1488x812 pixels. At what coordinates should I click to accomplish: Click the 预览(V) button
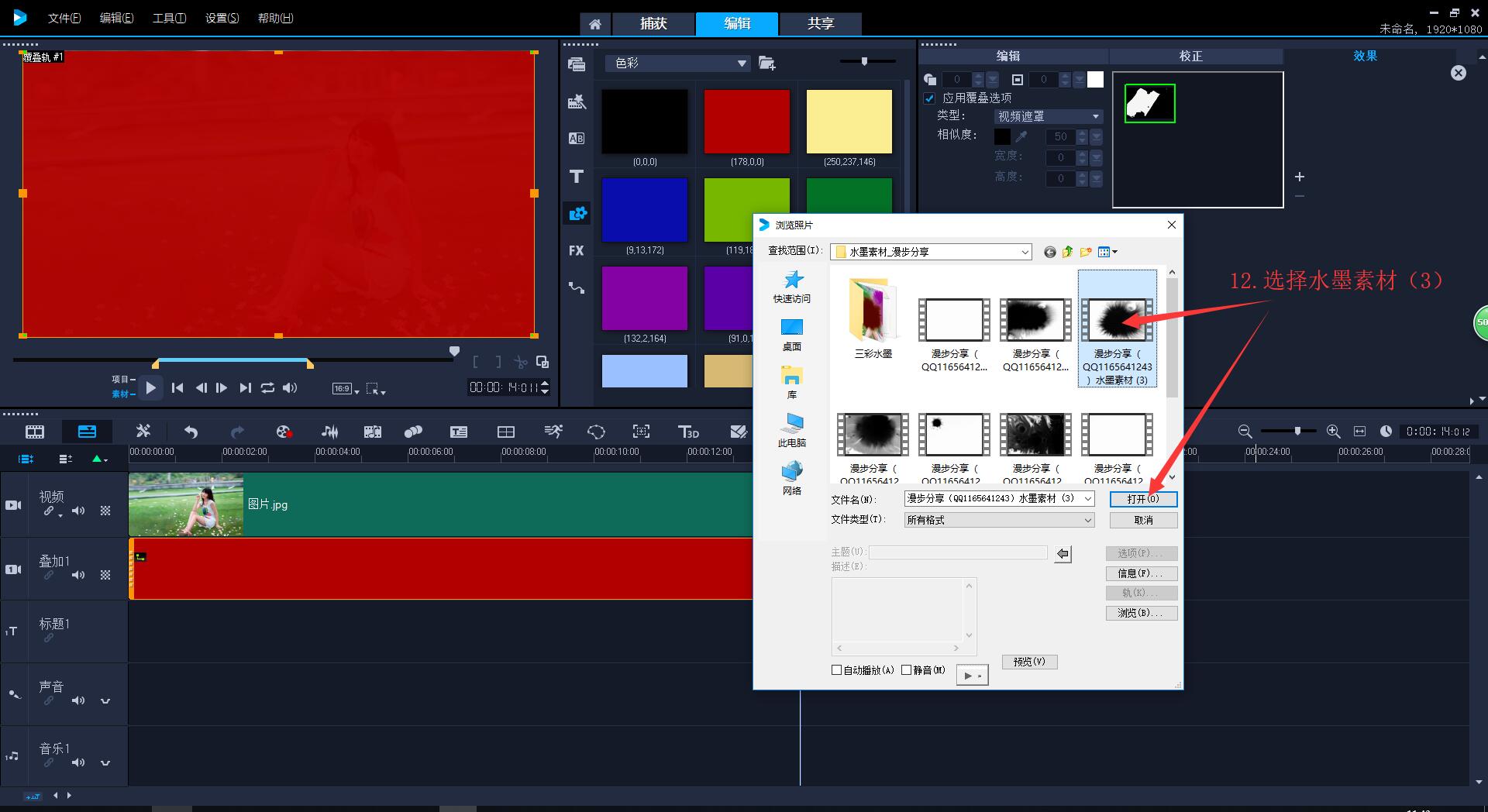pos(1029,662)
